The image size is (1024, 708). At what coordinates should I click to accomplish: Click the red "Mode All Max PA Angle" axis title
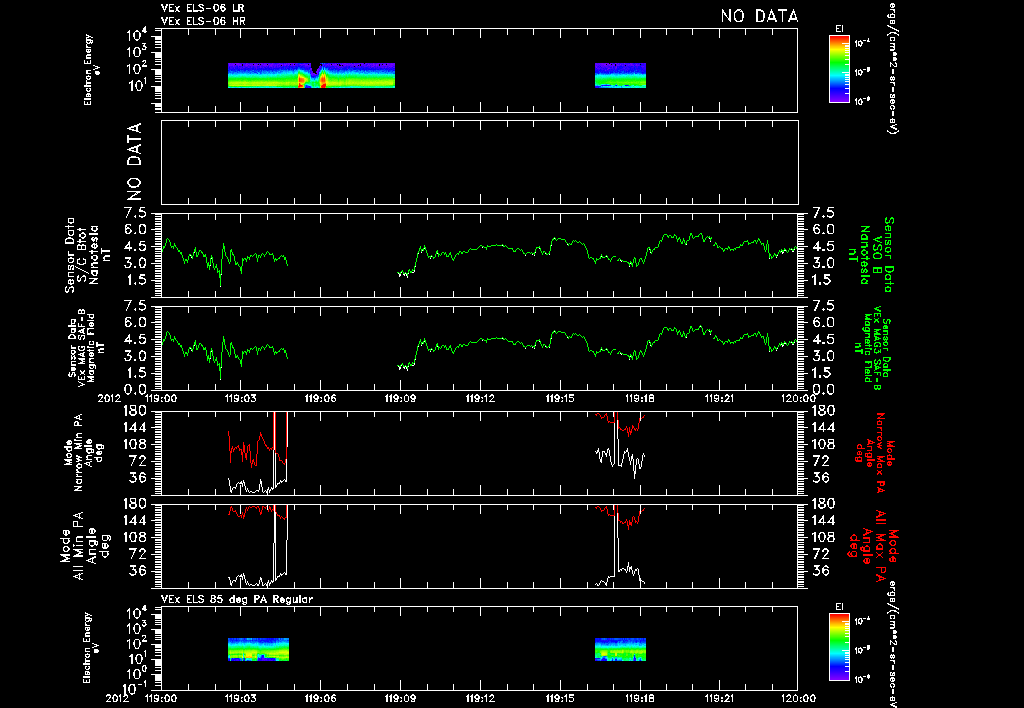pyautogui.click(x=875, y=544)
